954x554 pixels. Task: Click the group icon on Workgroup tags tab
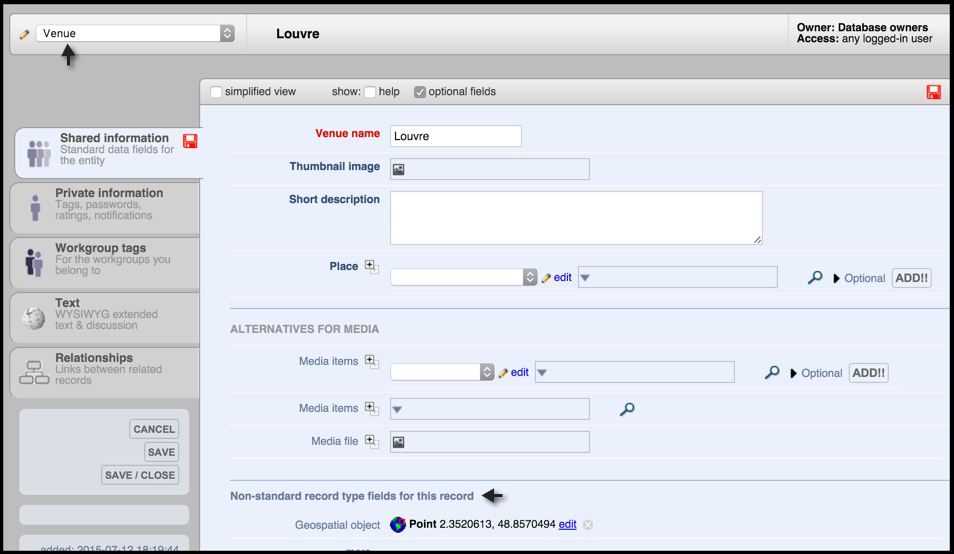(x=34, y=262)
